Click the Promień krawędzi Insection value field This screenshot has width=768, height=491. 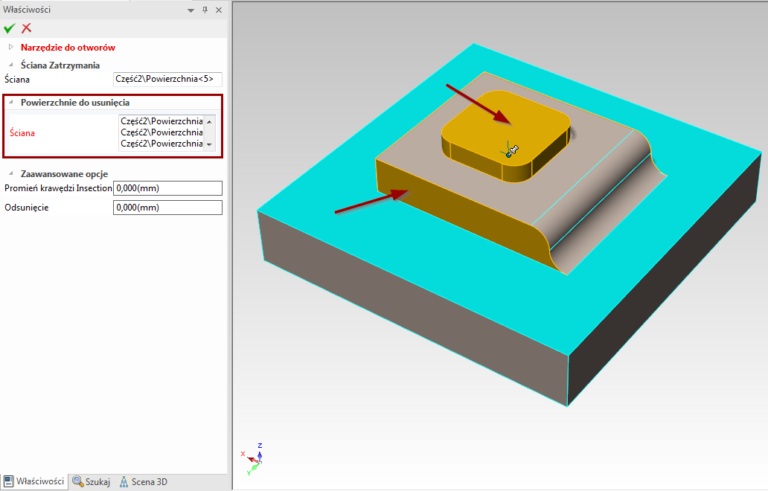click(x=167, y=188)
